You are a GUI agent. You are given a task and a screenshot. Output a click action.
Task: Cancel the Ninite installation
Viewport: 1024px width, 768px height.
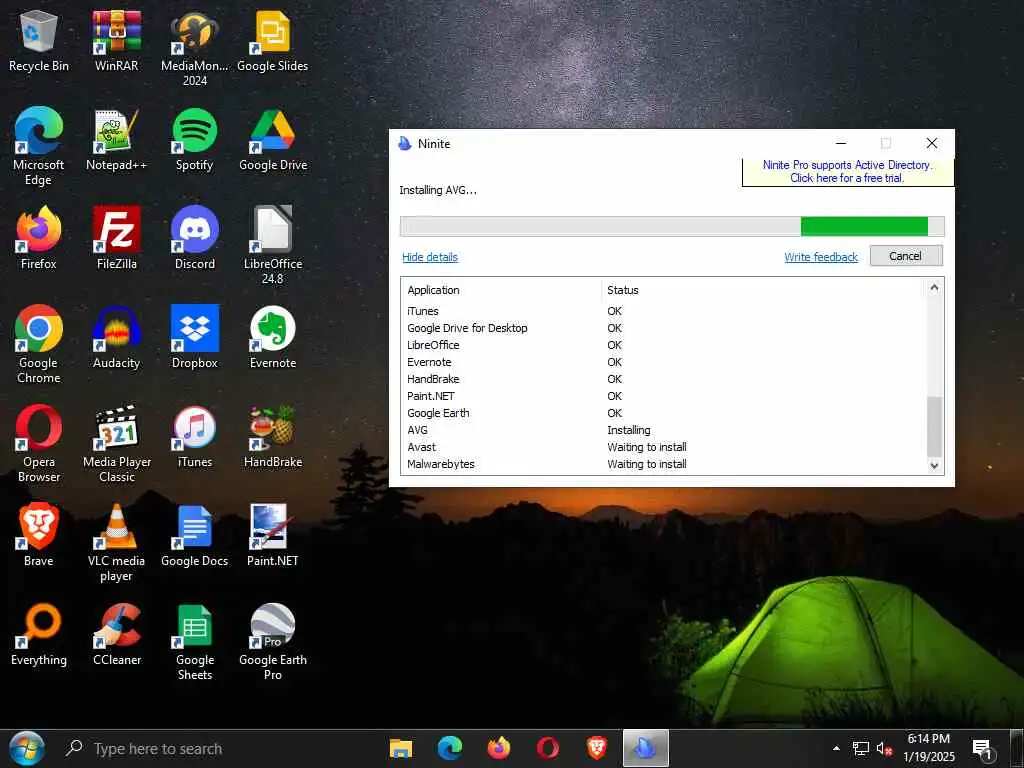[906, 256]
